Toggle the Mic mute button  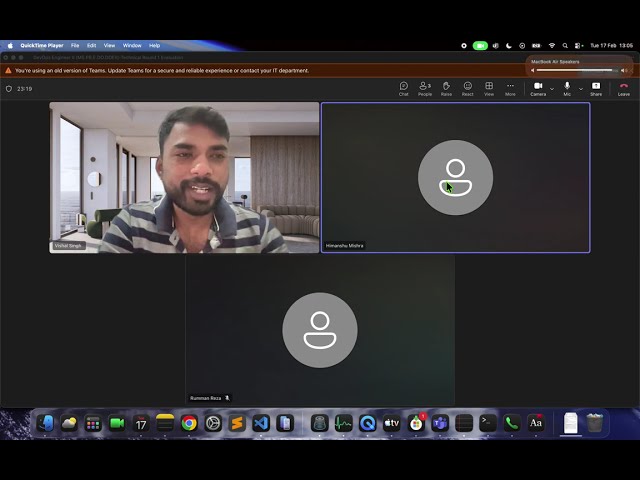[x=567, y=89]
